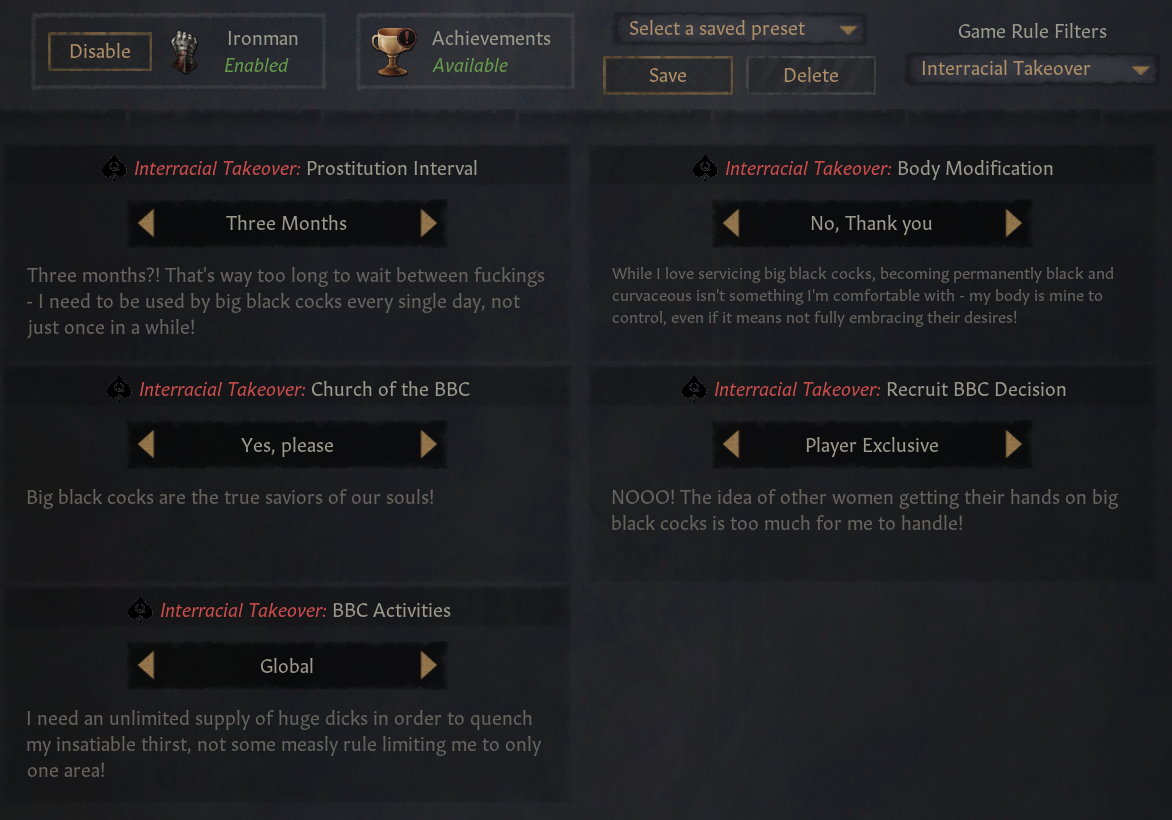Image resolution: width=1172 pixels, height=820 pixels.
Task: Advance Recruit BBC Decision past Player Exclusive
Action: [1014, 444]
